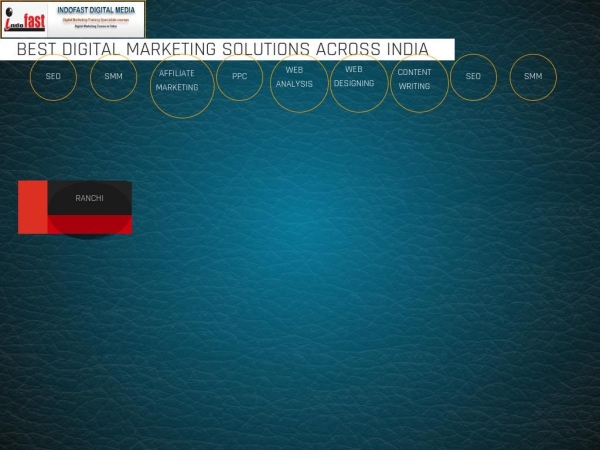Click the 'INDOFAST DIGITAL MEDIA' banner title
Image resolution: width=600 pixels, height=450 pixels.
pos(96,9)
